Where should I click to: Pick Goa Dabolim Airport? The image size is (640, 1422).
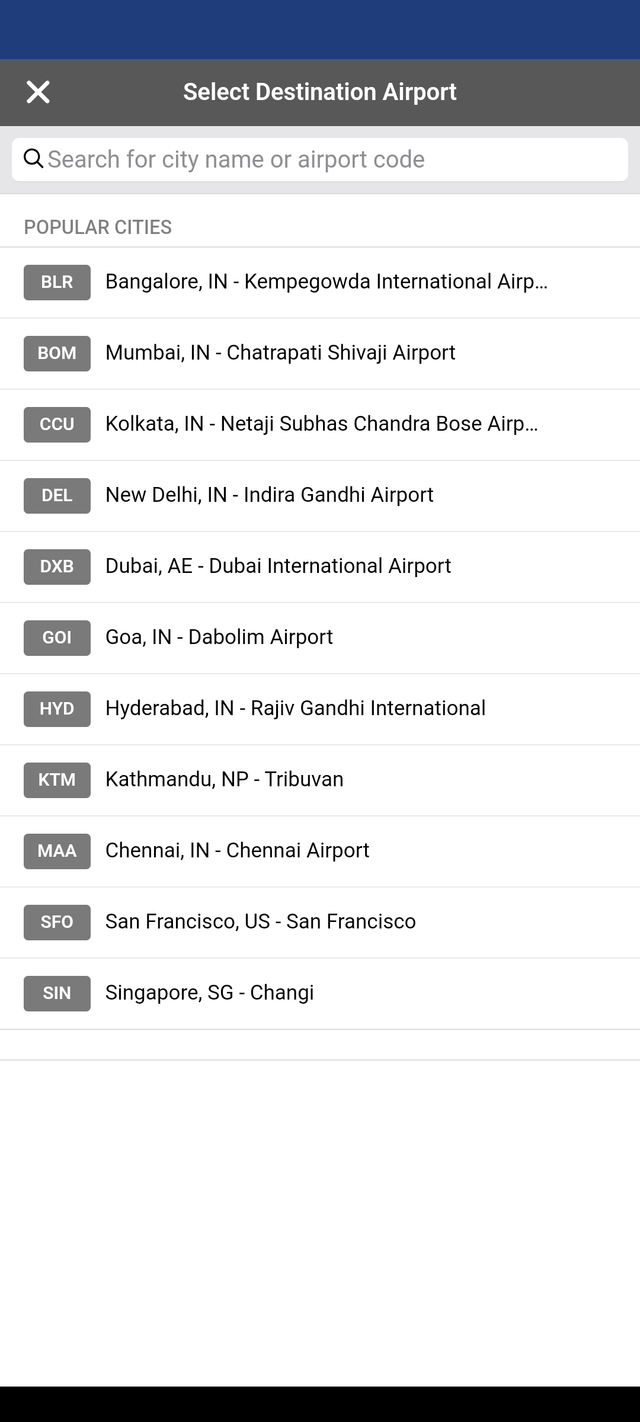coord(320,637)
